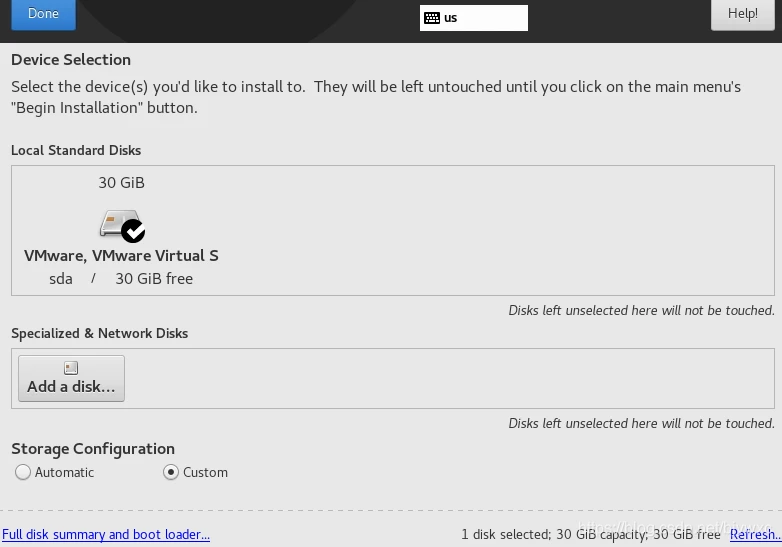Click the Automatic option label
The height and width of the screenshot is (547, 782).
click(64, 472)
